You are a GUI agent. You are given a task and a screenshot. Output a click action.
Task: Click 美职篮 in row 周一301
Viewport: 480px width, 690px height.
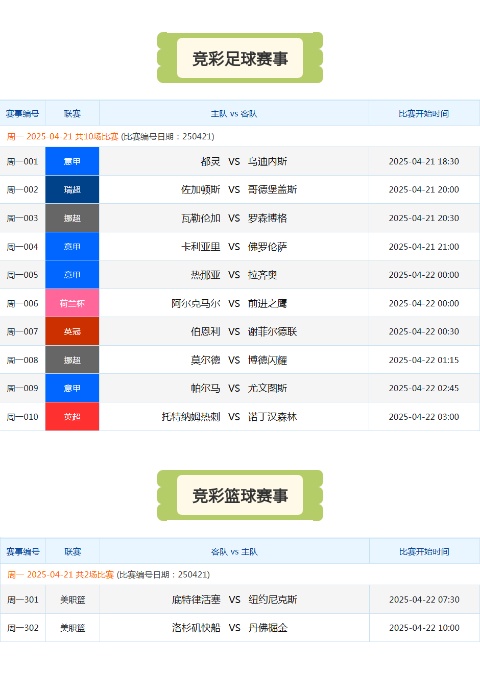click(73, 600)
